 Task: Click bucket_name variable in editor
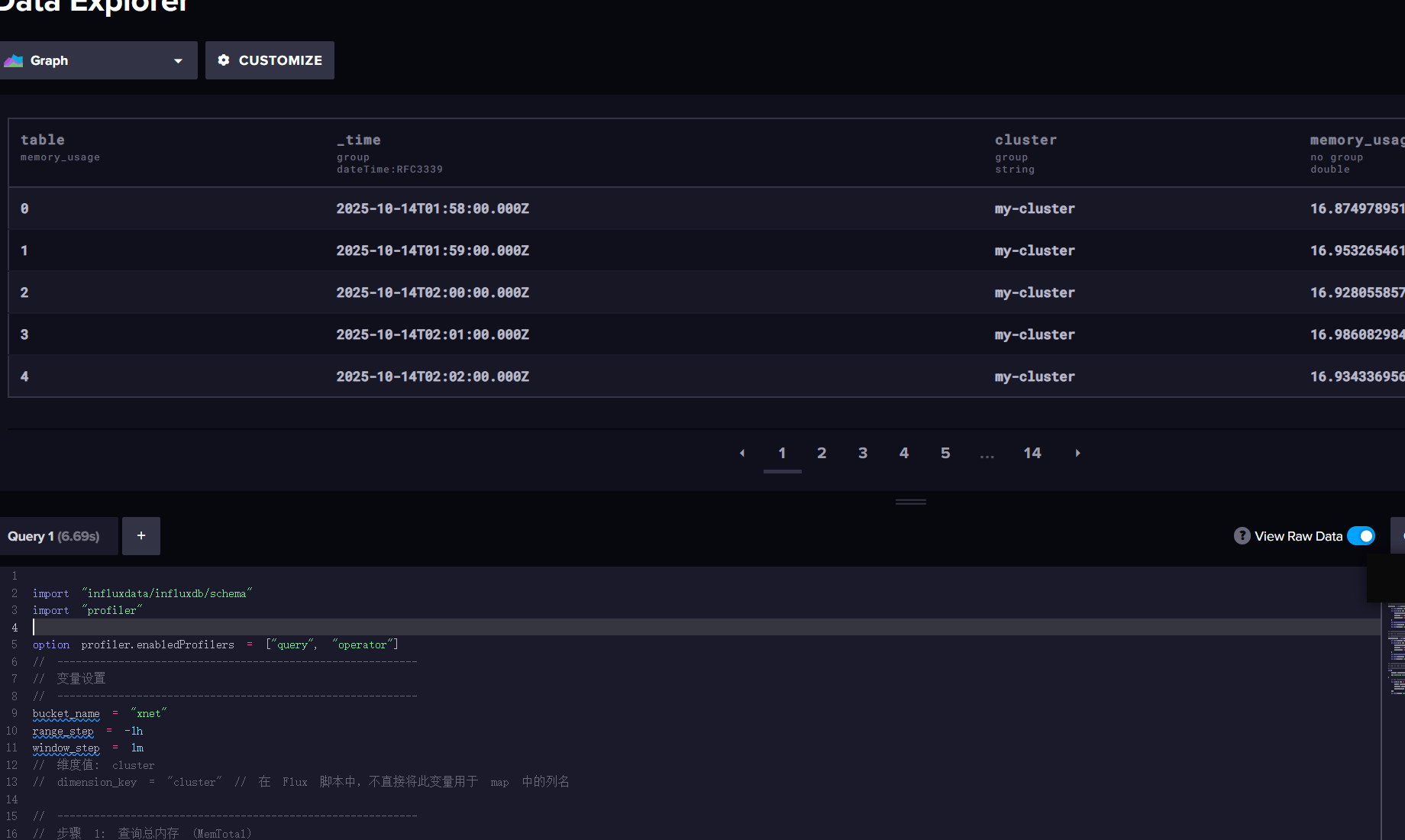click(x=66, y=713)
